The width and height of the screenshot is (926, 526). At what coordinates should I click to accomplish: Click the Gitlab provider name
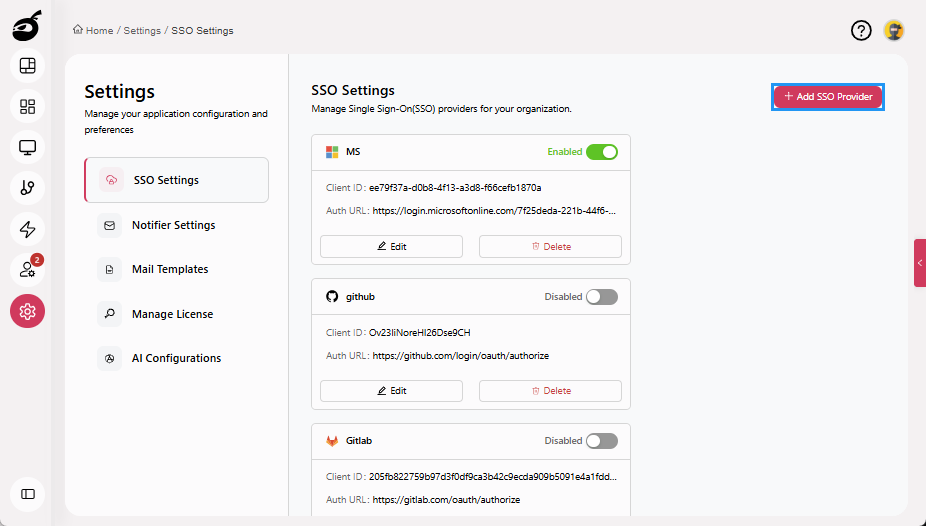coord(358,441)
